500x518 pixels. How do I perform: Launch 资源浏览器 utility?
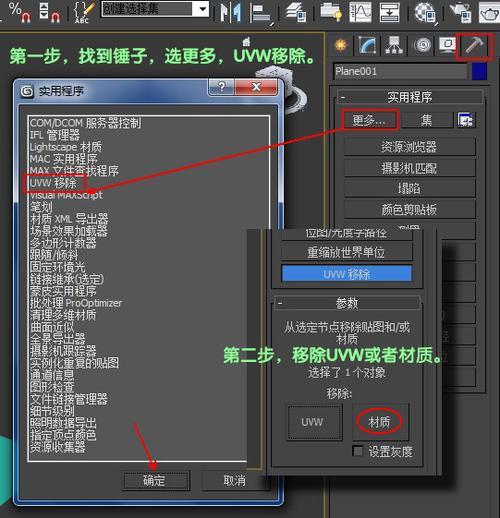[409, 146]
